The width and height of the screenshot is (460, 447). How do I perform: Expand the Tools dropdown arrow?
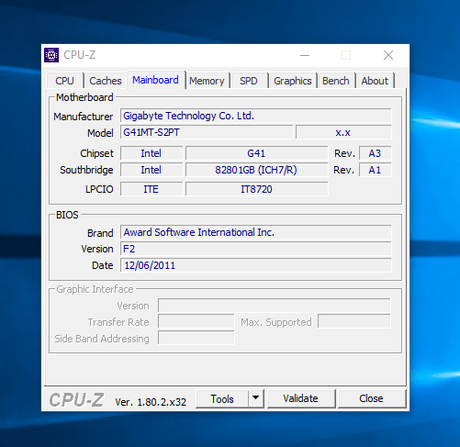pyautogui.click(x=256, y=398)
